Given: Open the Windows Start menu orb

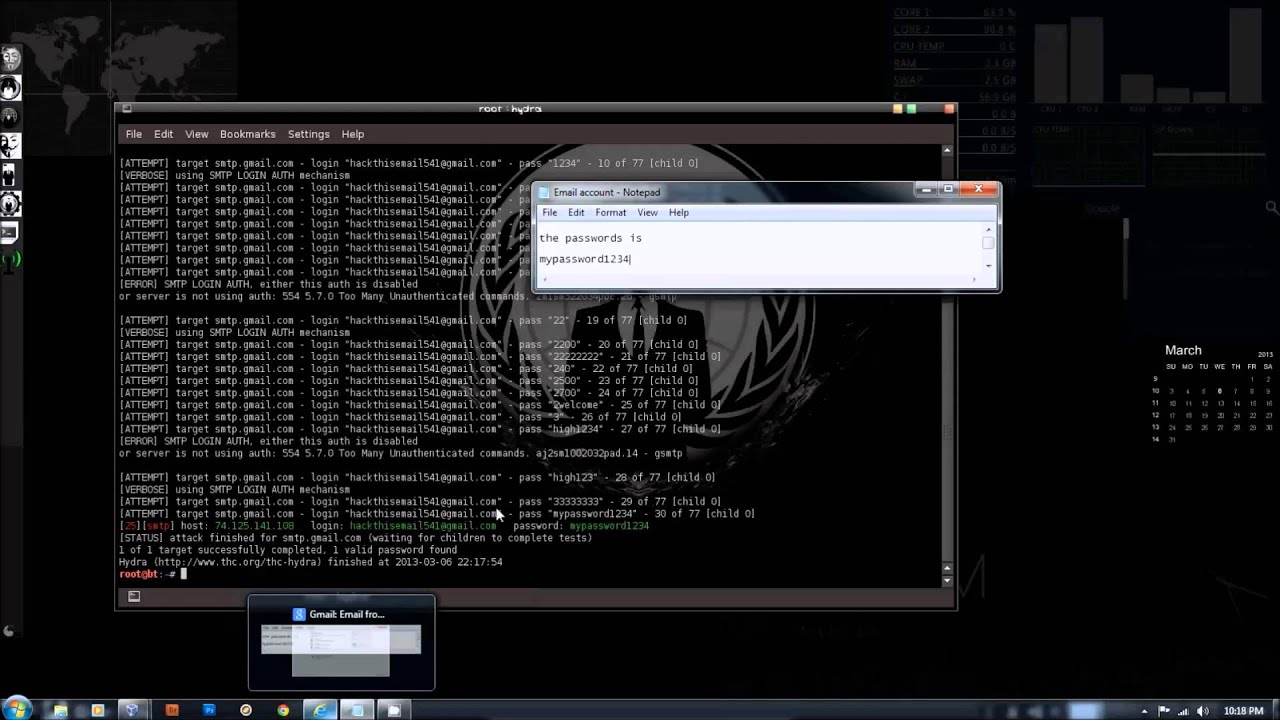Looking at the screenshot, I should [18, 709].
